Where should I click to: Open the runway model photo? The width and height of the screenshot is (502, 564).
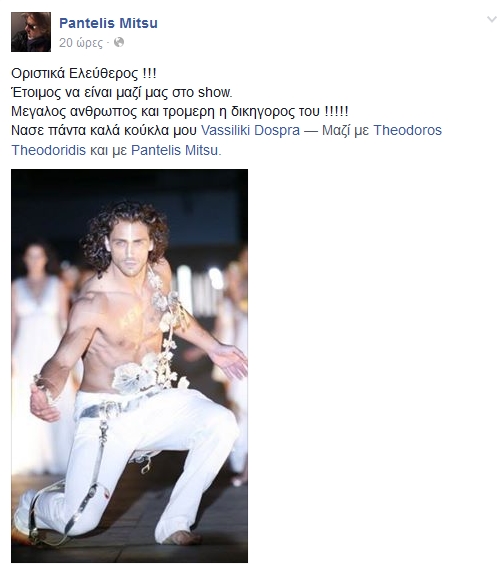tap(129, 365)
